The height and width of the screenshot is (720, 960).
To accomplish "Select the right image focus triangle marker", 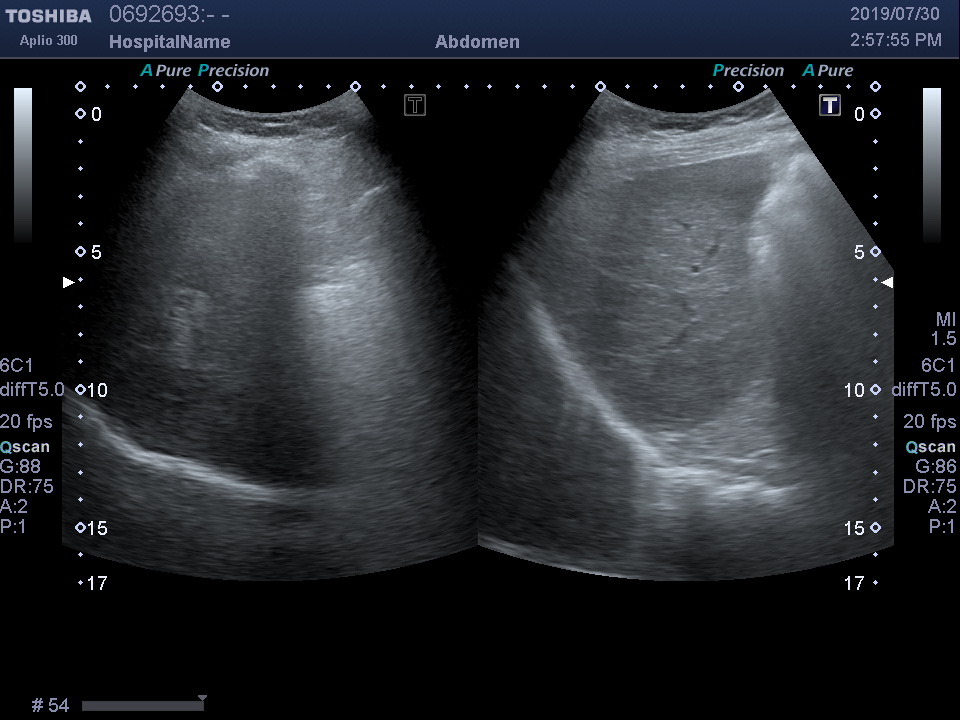I will point(887,282).
